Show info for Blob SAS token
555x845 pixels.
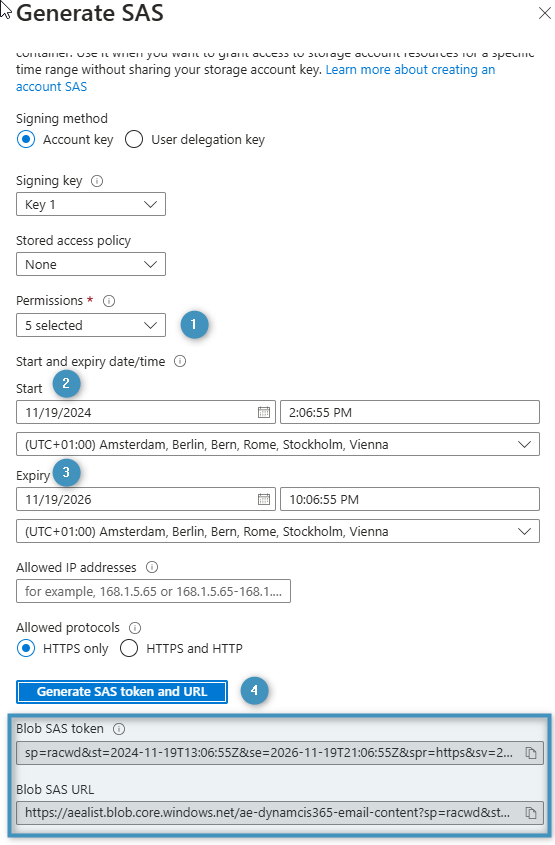tap(119, 729)
